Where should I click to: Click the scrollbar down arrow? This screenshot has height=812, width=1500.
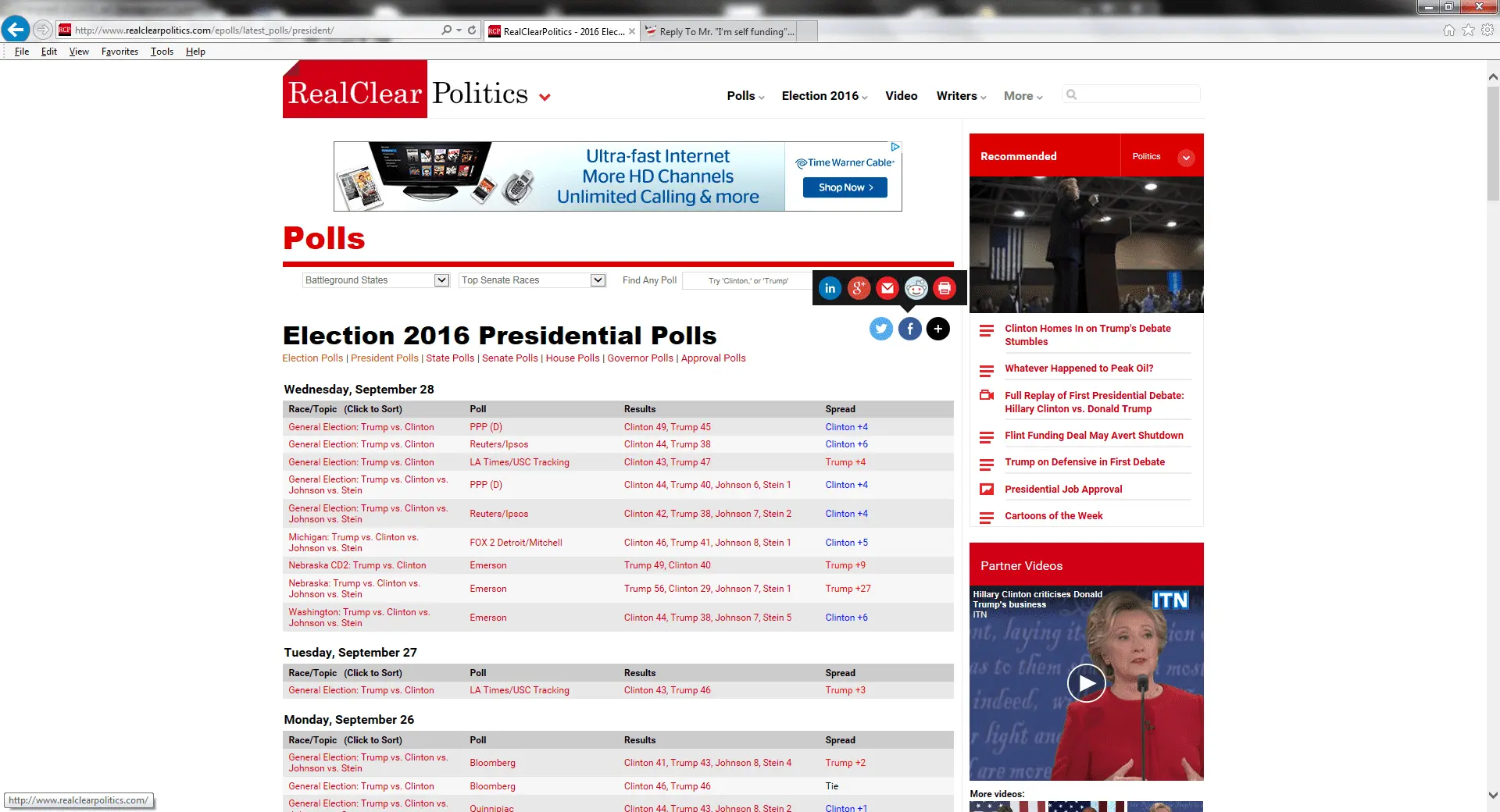coord(1493,796)
